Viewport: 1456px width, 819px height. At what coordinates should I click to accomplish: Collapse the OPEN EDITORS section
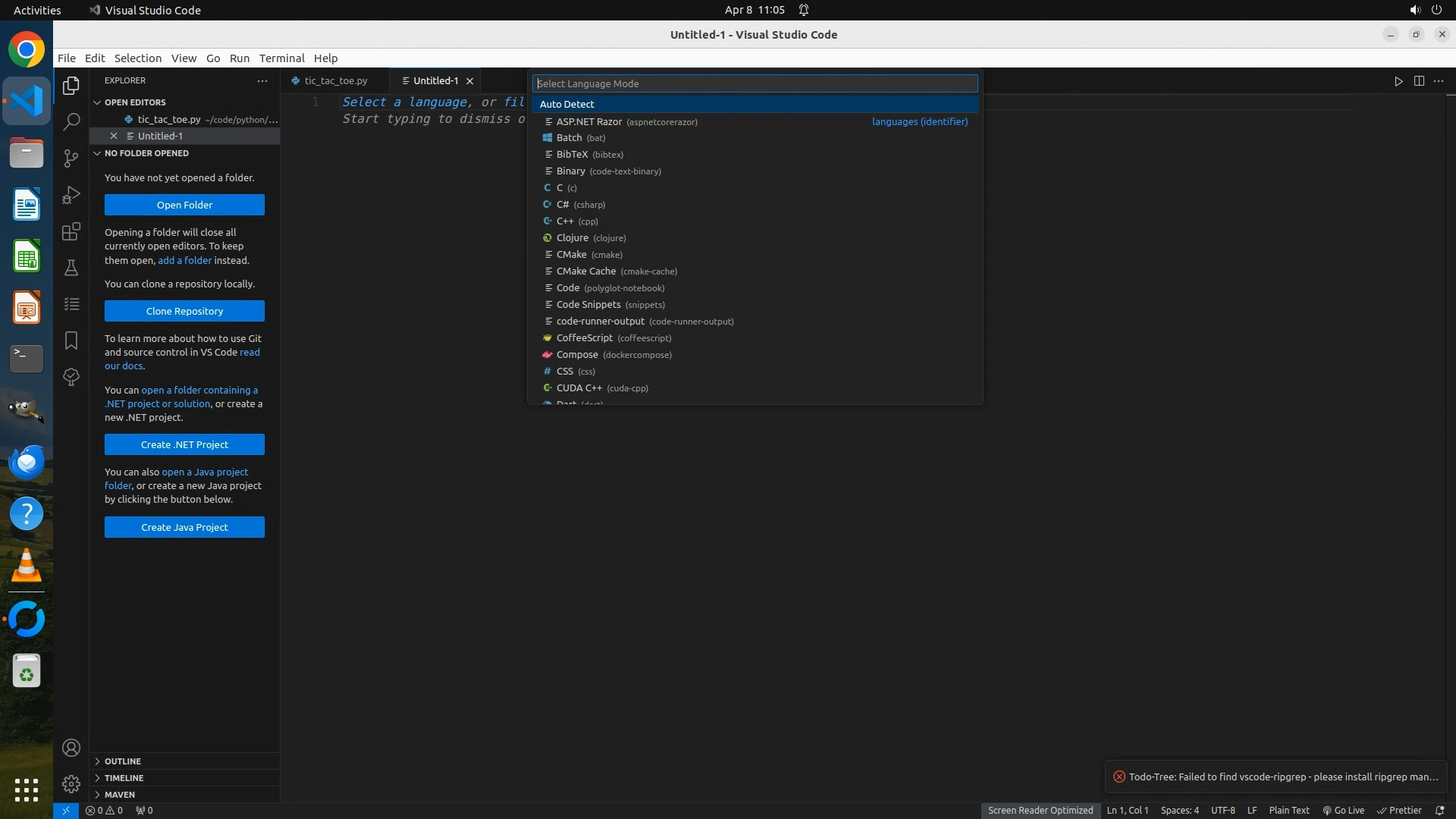click(135, 102)
